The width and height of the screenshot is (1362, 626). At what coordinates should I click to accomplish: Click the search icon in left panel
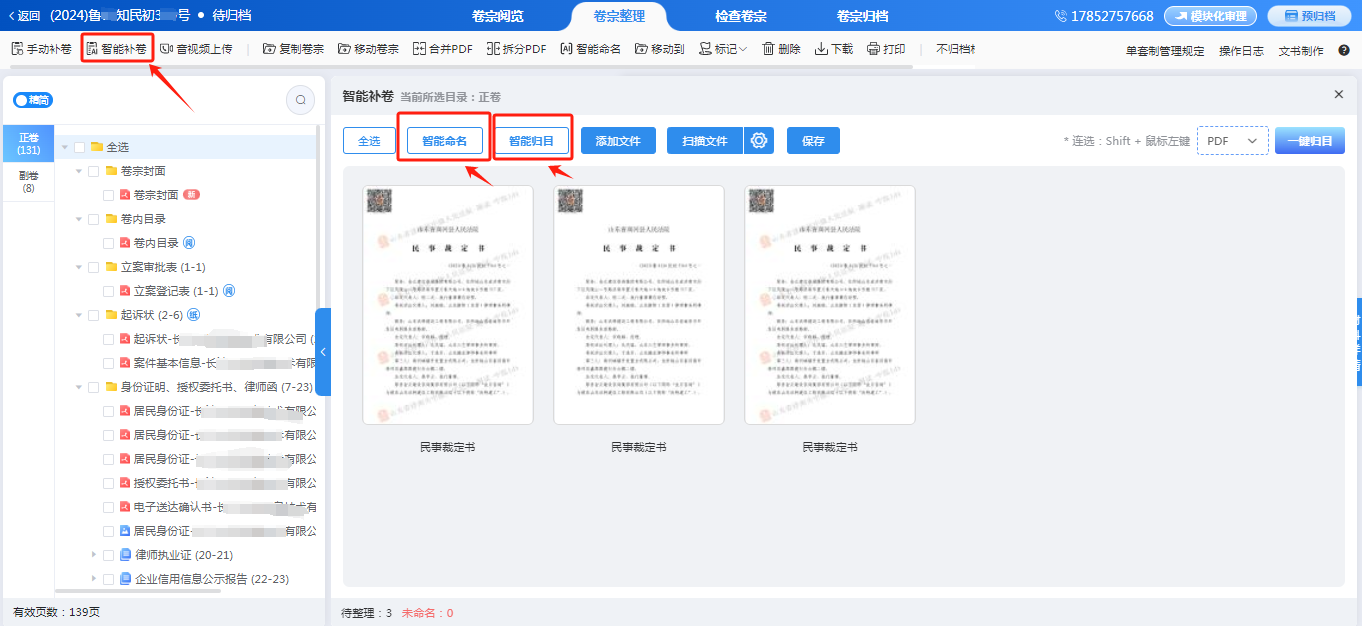(300, 100)
